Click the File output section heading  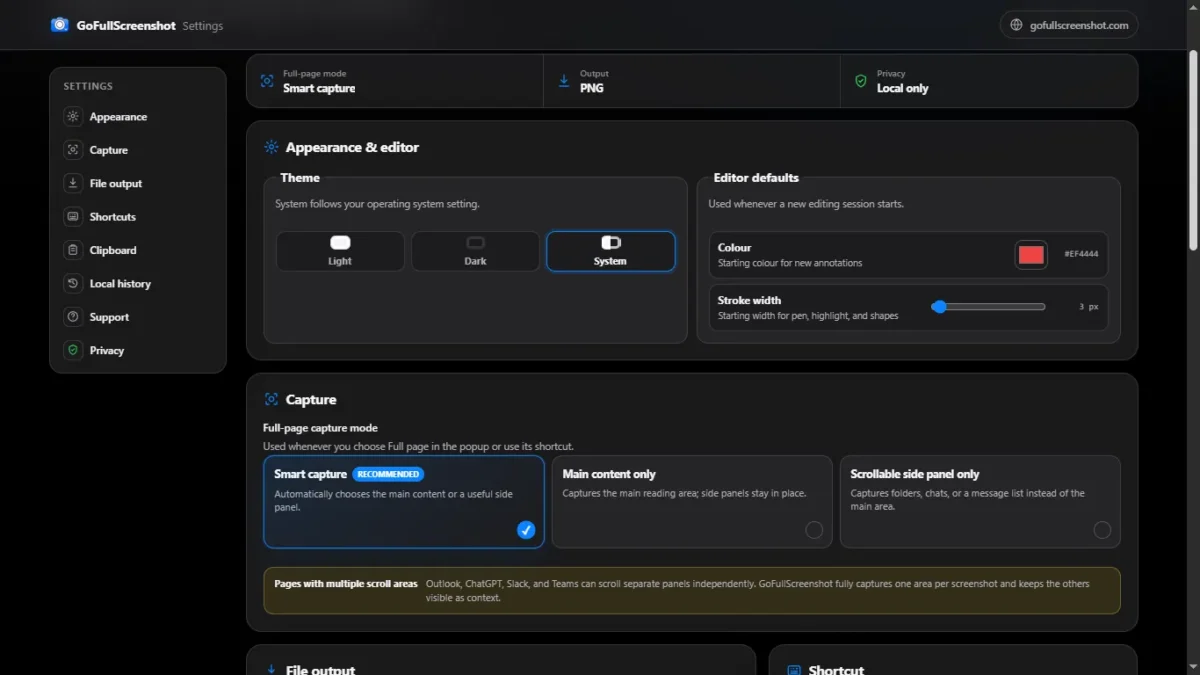[320, 669]
